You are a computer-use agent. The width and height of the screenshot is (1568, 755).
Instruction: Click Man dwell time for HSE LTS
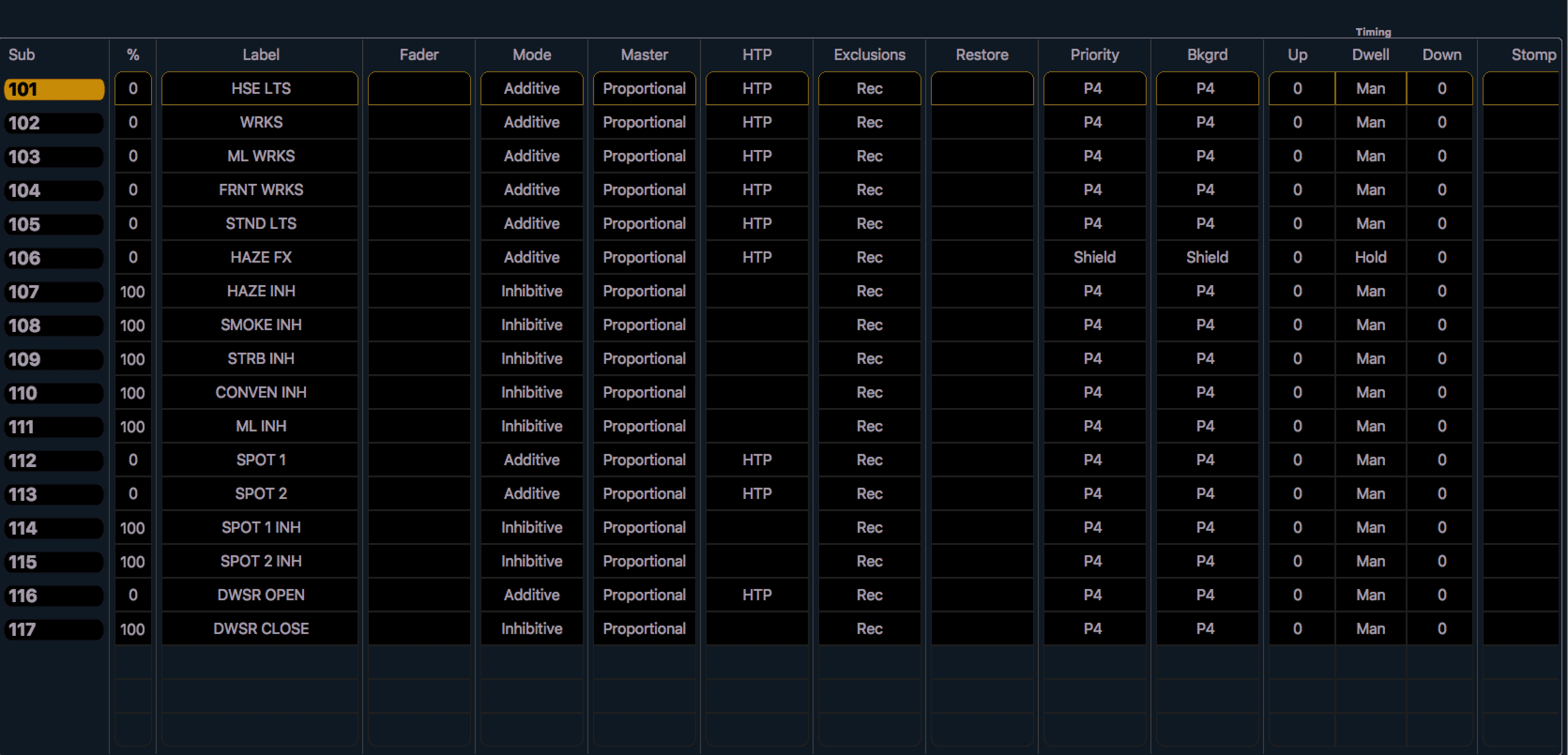(1370, 89)
